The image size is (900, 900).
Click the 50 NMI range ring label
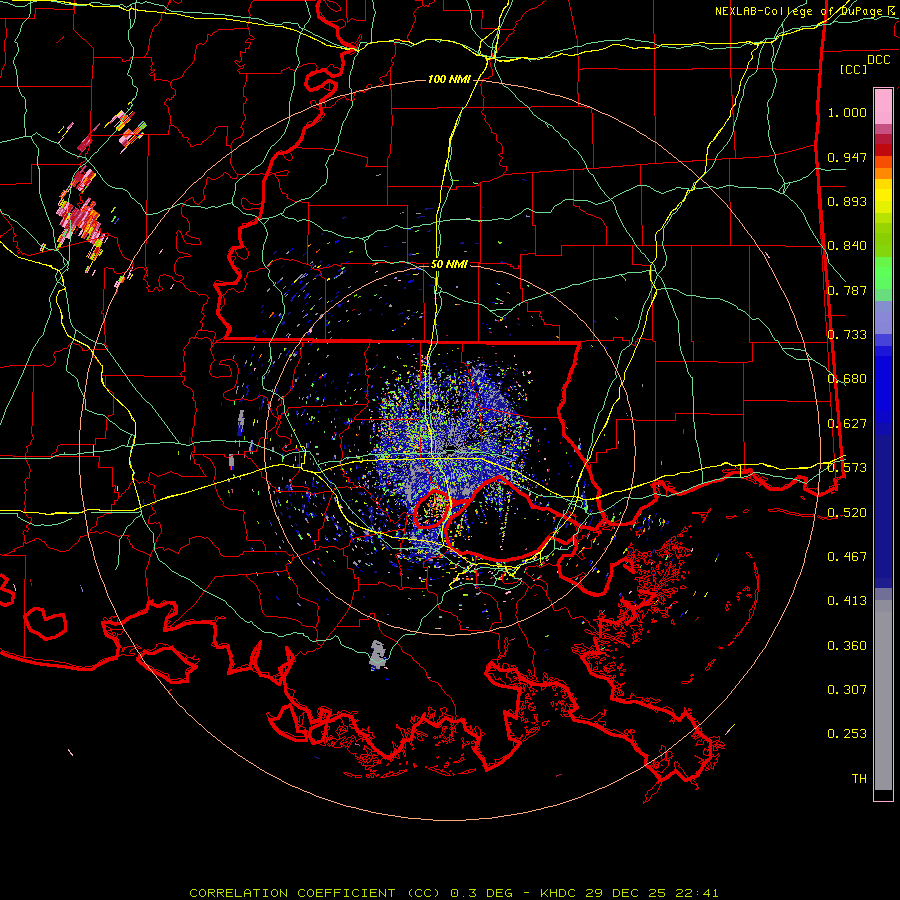(449, 264)
